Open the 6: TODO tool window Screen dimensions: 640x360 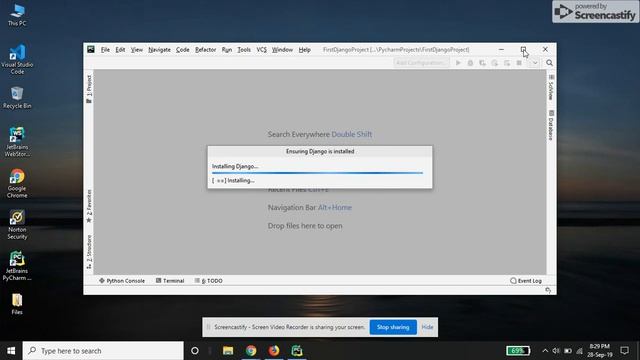coord(208,281)
